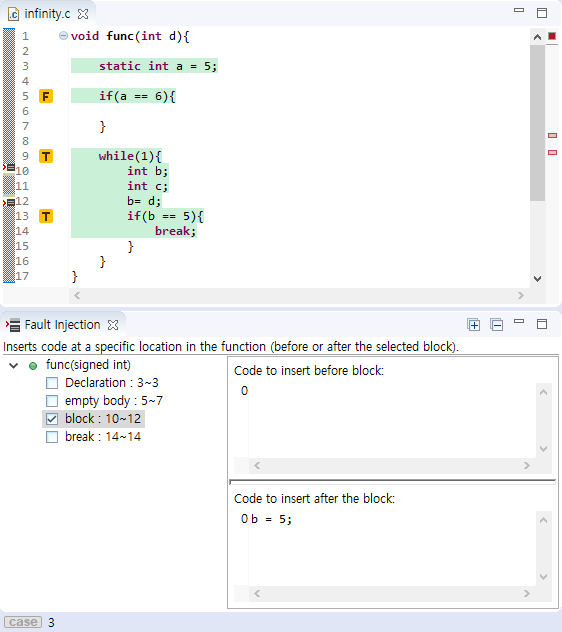The height and width of the screenshot is (632, 562).
Task: Click after-block editor scroll left arrow
Action: tap(257, 594)
